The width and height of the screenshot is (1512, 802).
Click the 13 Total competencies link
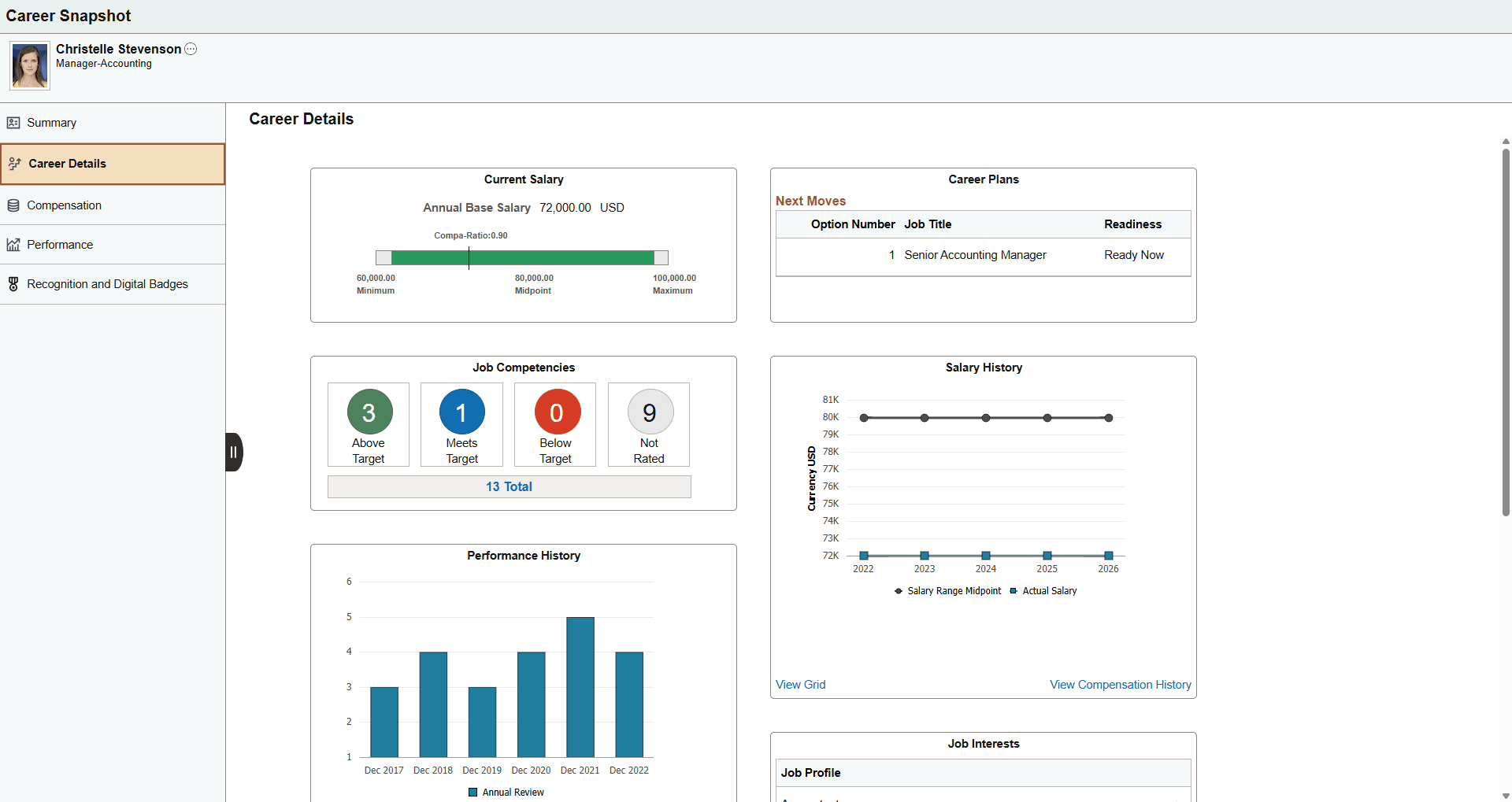click(509, 486)
